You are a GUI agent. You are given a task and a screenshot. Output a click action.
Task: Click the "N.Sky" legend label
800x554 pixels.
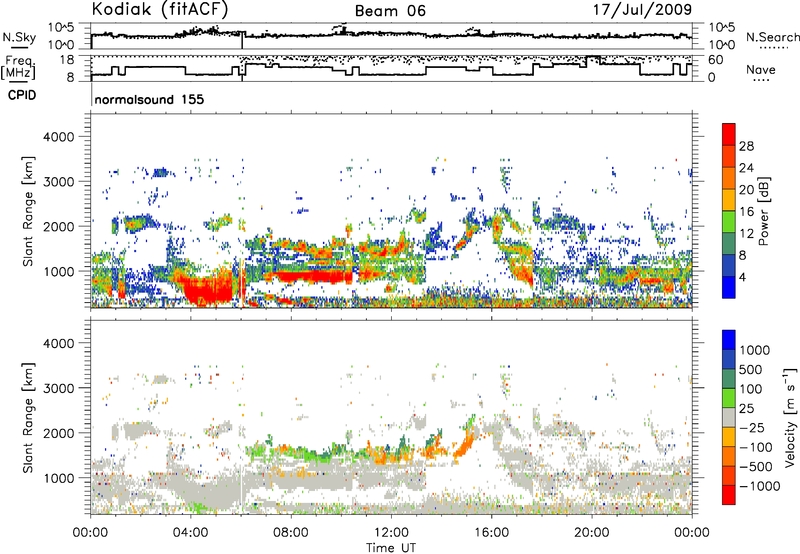[19, 37]
